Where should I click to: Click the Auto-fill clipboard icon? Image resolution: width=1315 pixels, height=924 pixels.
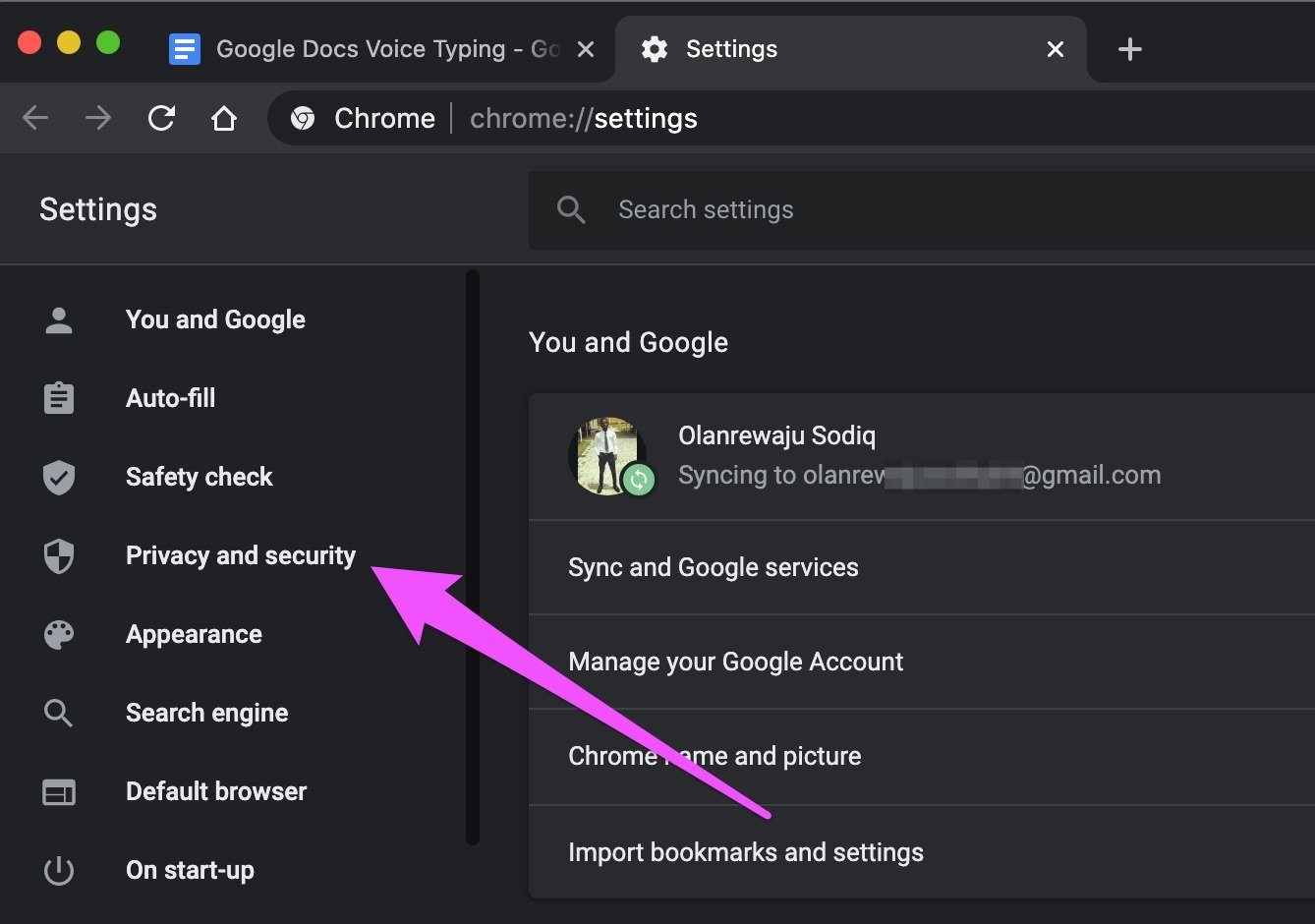[x=59, y=398]
